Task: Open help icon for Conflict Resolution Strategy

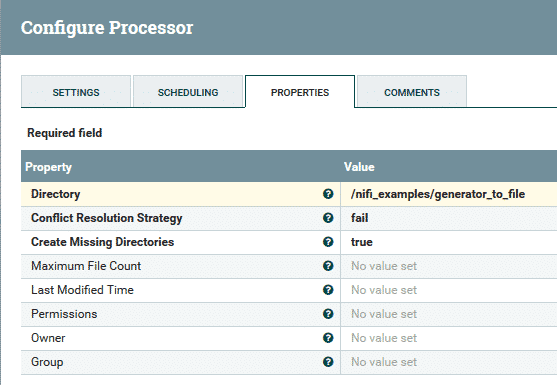Action: coord(328,218)
